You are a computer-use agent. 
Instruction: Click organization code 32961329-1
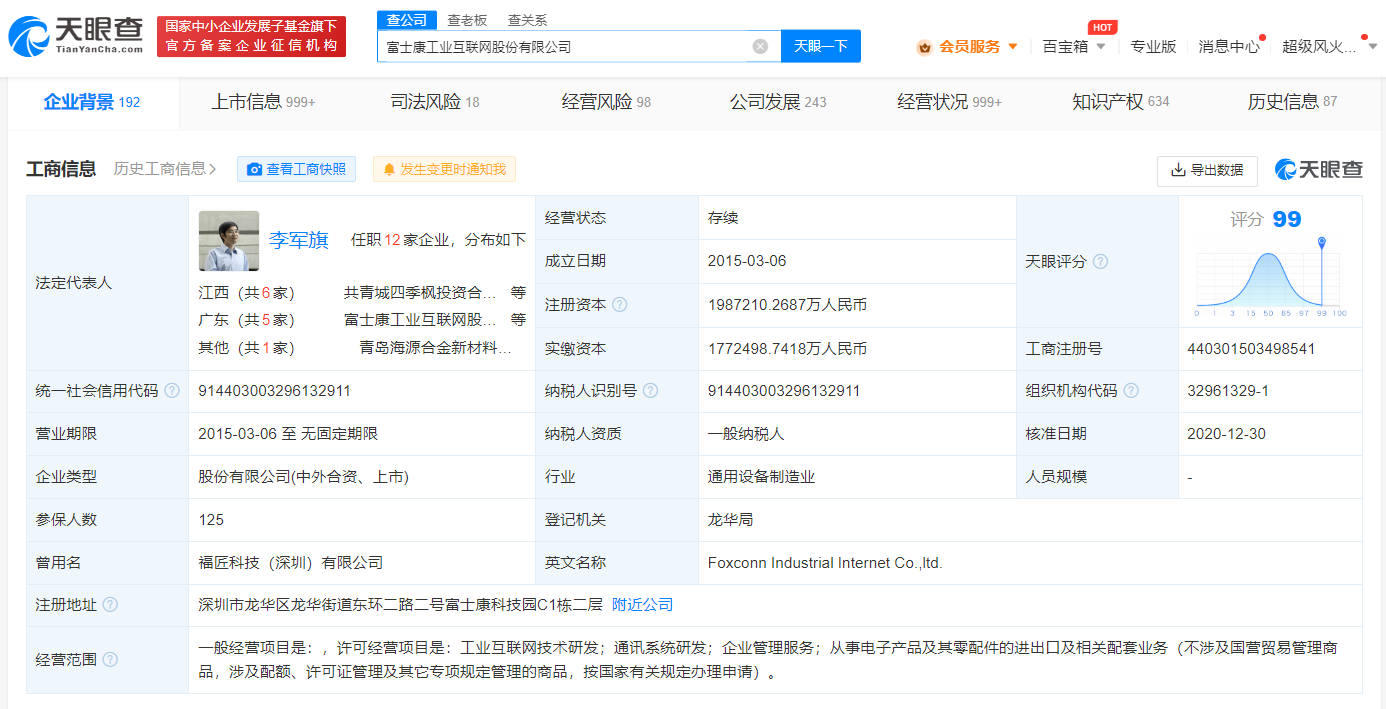[1228, 391]
